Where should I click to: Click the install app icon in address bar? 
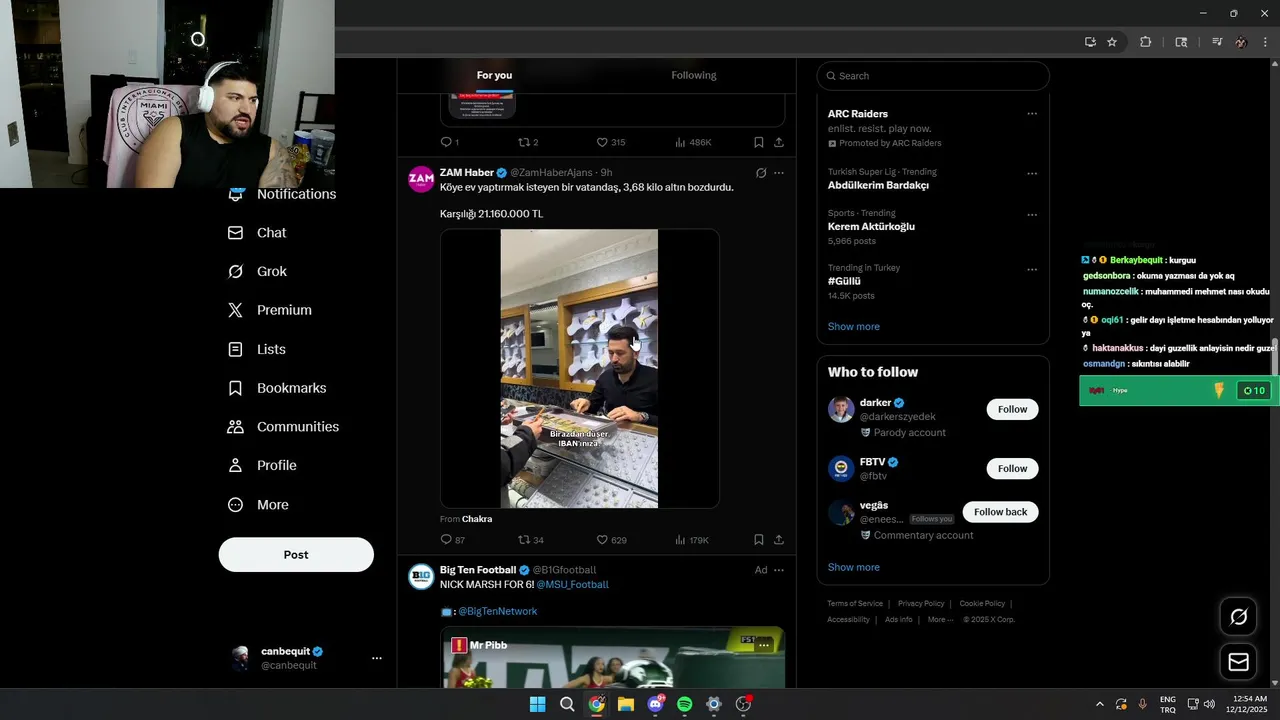(1090, 42)
